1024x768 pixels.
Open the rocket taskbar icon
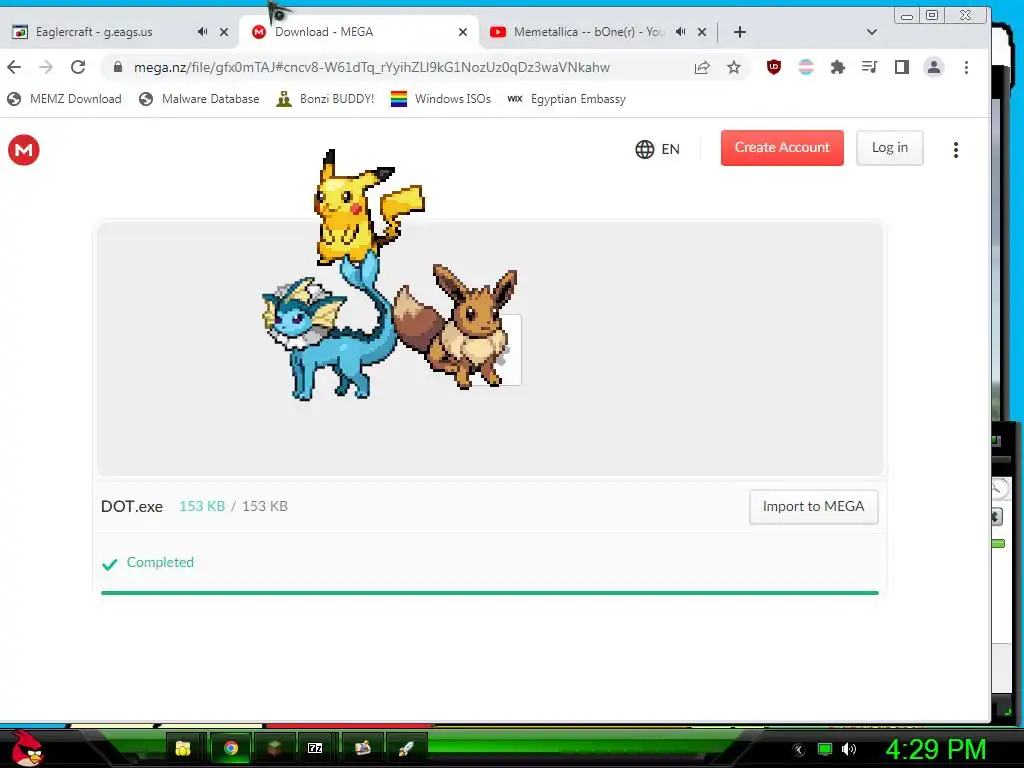406,748
